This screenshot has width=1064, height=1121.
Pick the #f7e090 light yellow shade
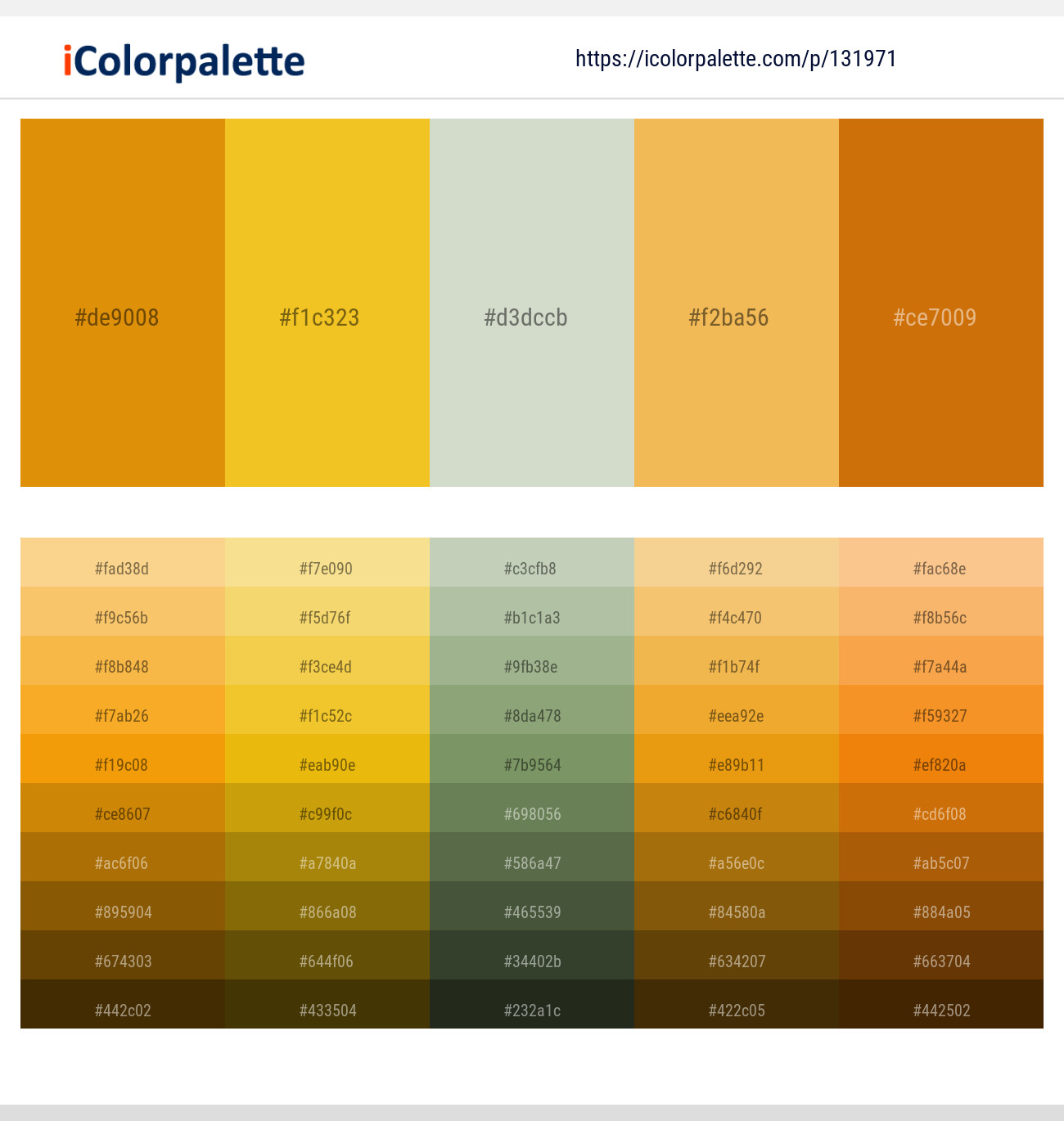tap(327, 562)
